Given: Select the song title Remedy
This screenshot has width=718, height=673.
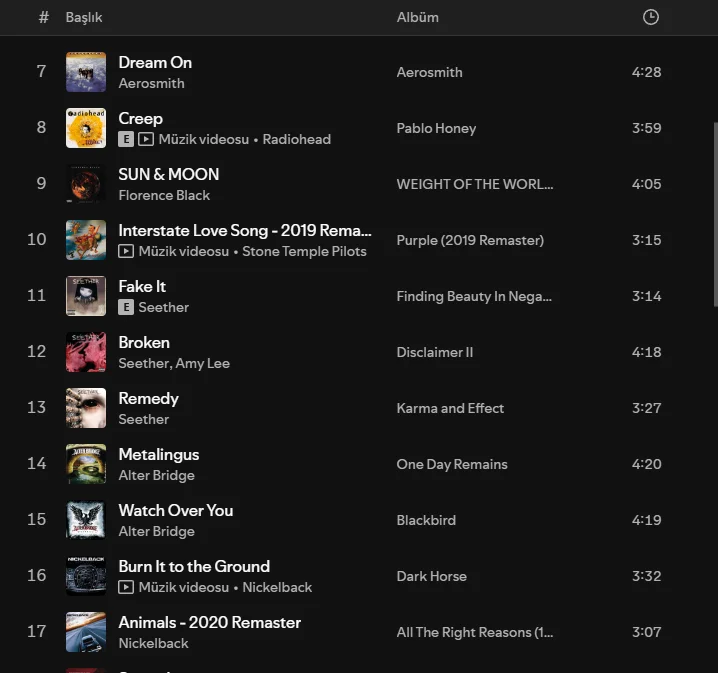Looking at the screenshot, I should 149,399.
